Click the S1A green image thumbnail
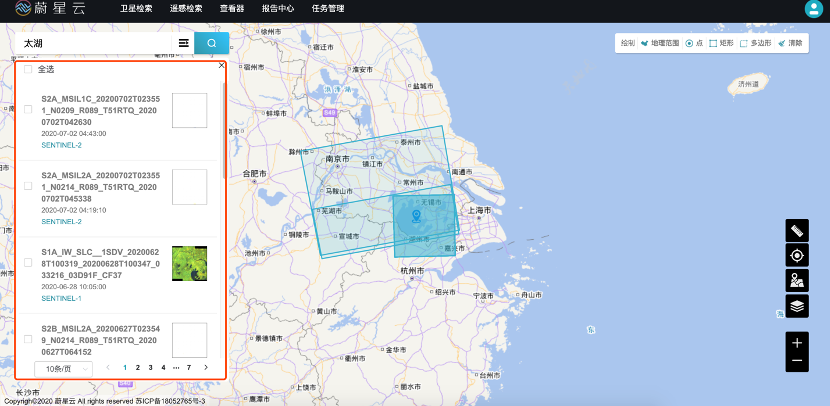This screenshot has width=830, height=406. pos(189,263)
